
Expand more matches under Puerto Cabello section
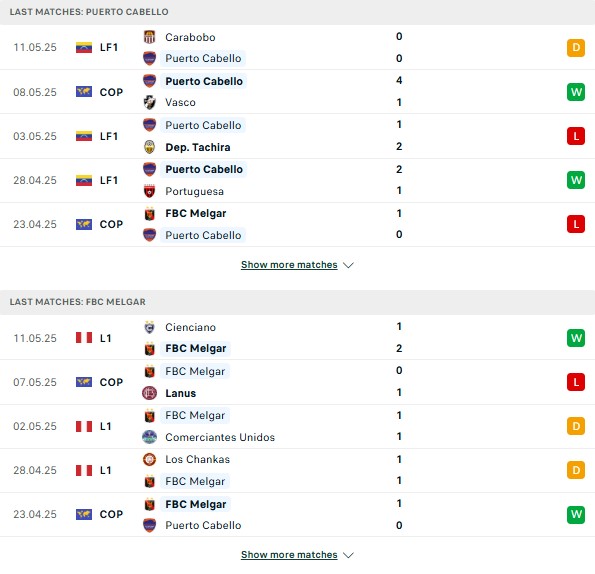pos(289,264)
